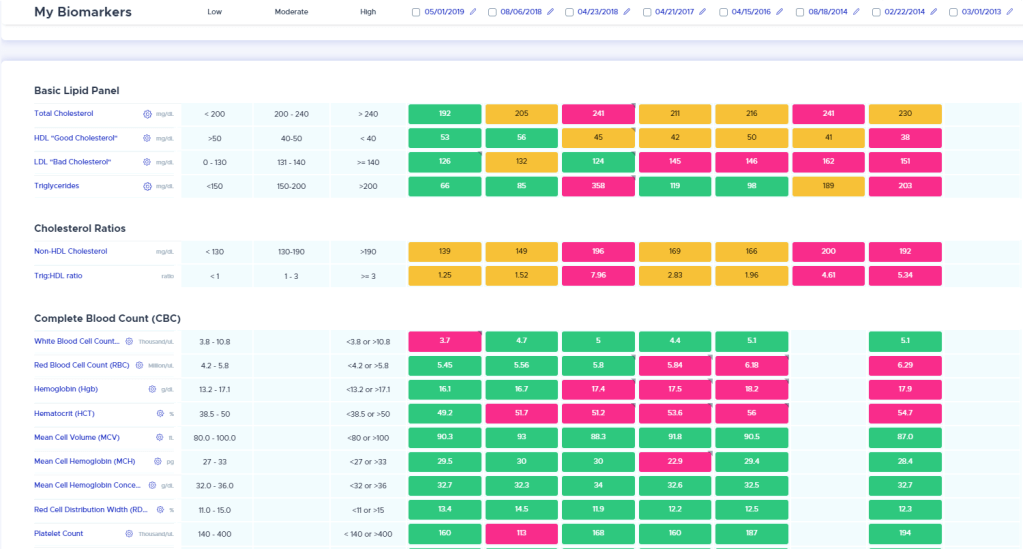Click gear icon next to Platelet Count

click(129, 534)
